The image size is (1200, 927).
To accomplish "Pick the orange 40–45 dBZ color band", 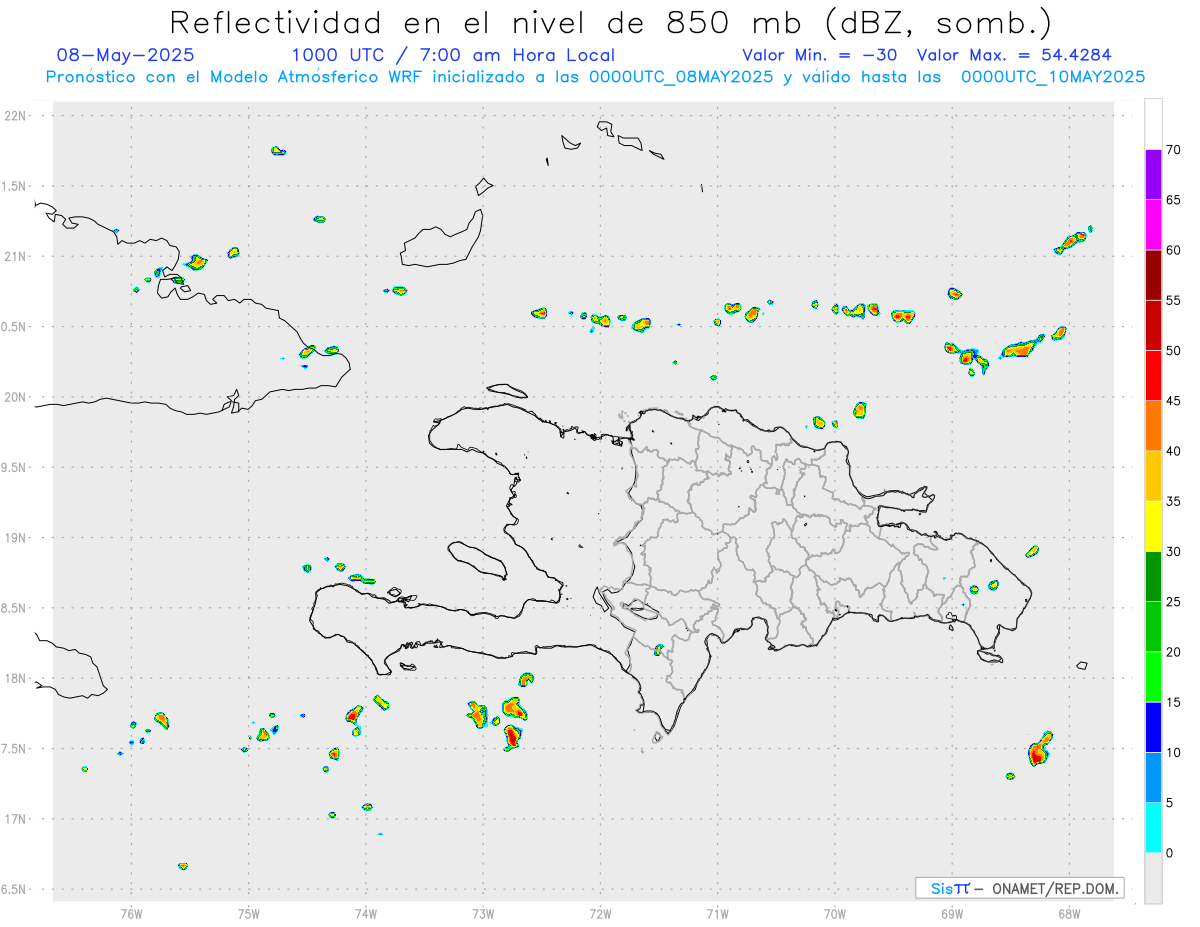I will 1153,426.
